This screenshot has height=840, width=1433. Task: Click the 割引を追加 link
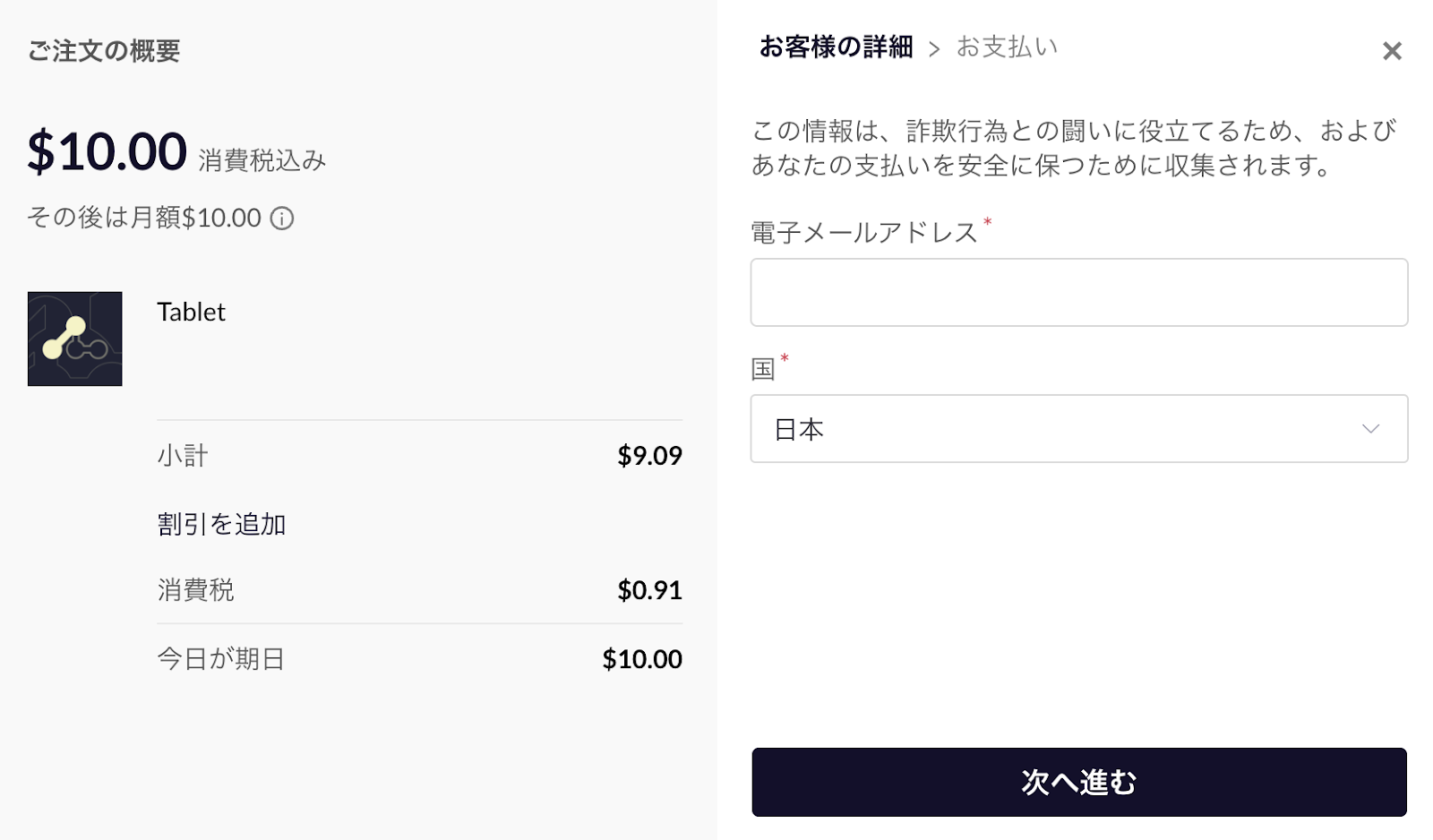[222, 524]
